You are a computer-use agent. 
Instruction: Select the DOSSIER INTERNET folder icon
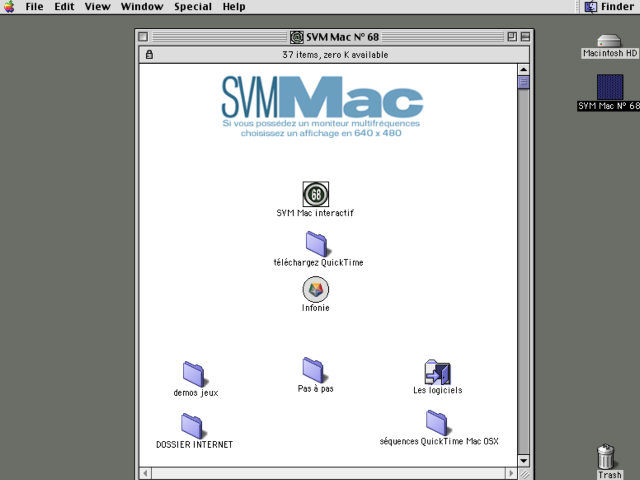coord(192,426)
